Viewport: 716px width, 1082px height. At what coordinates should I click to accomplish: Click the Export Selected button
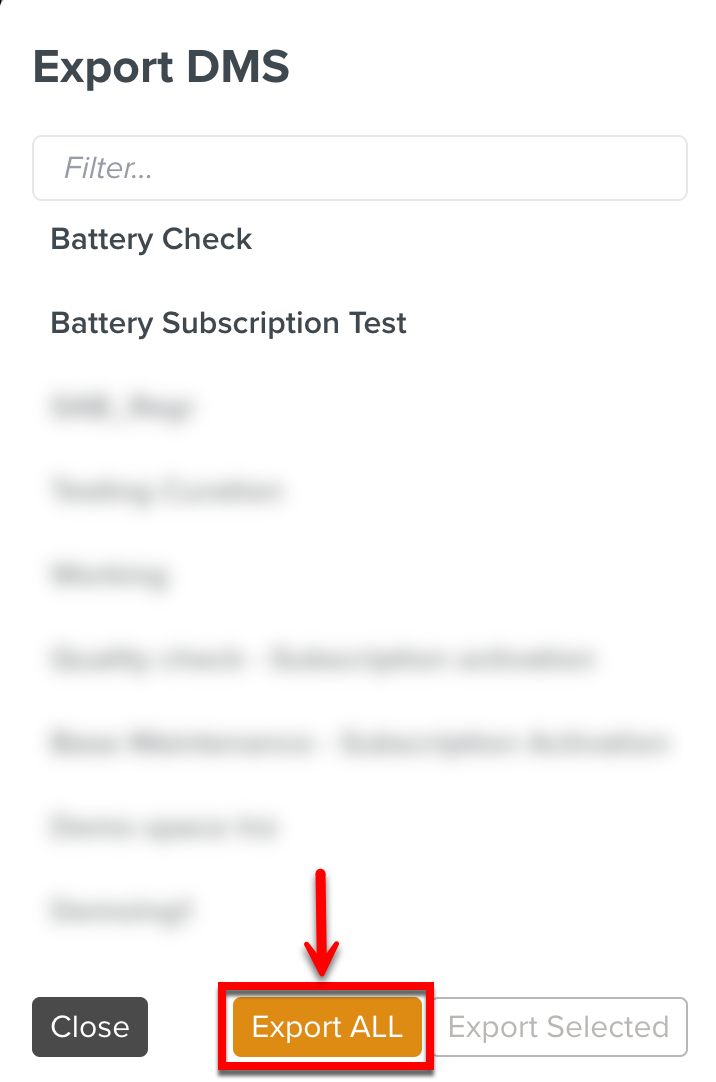pyautogui.click(x=558, y=1027)
